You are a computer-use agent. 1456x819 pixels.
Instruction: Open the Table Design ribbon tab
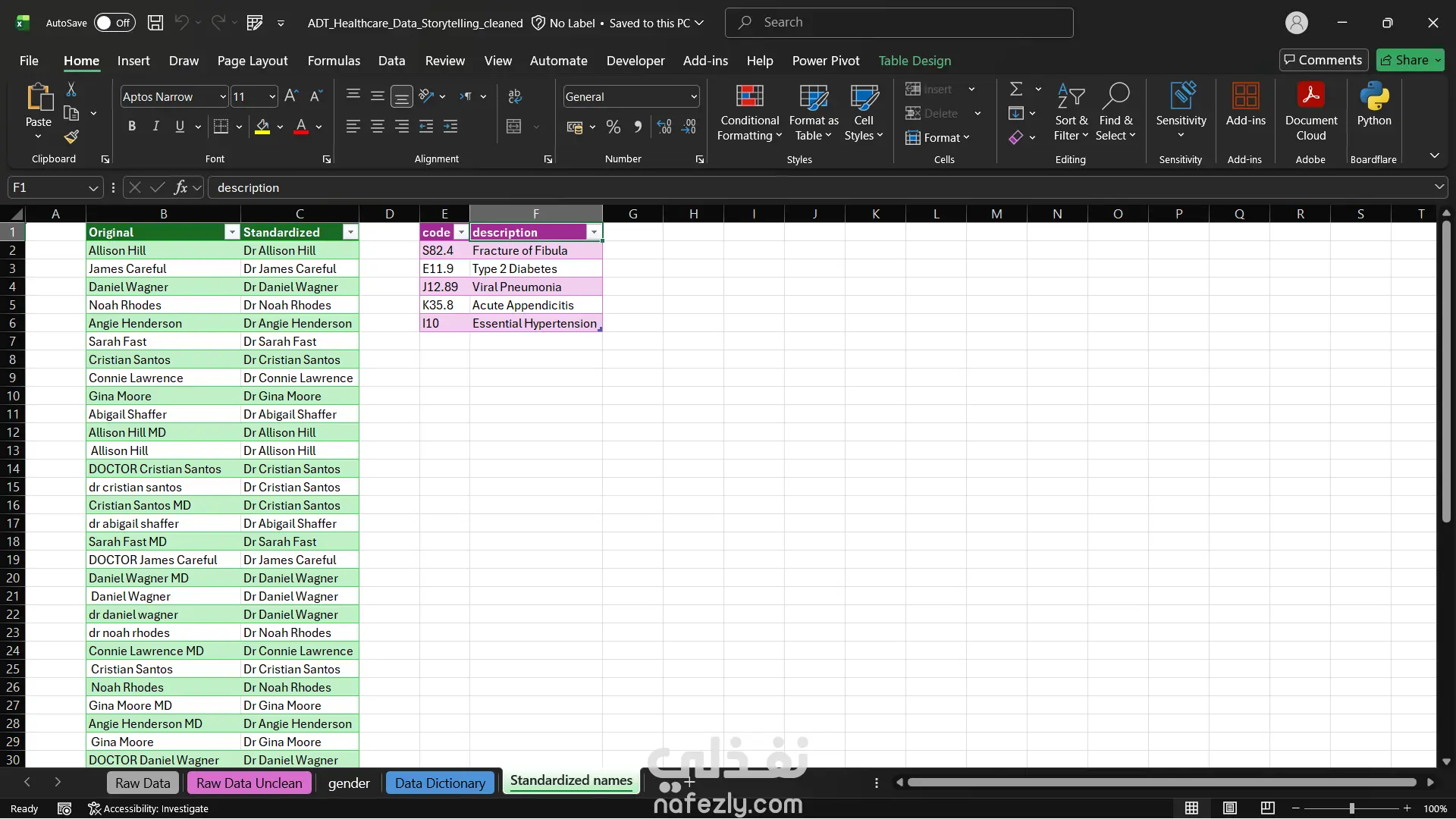point(915,61)
